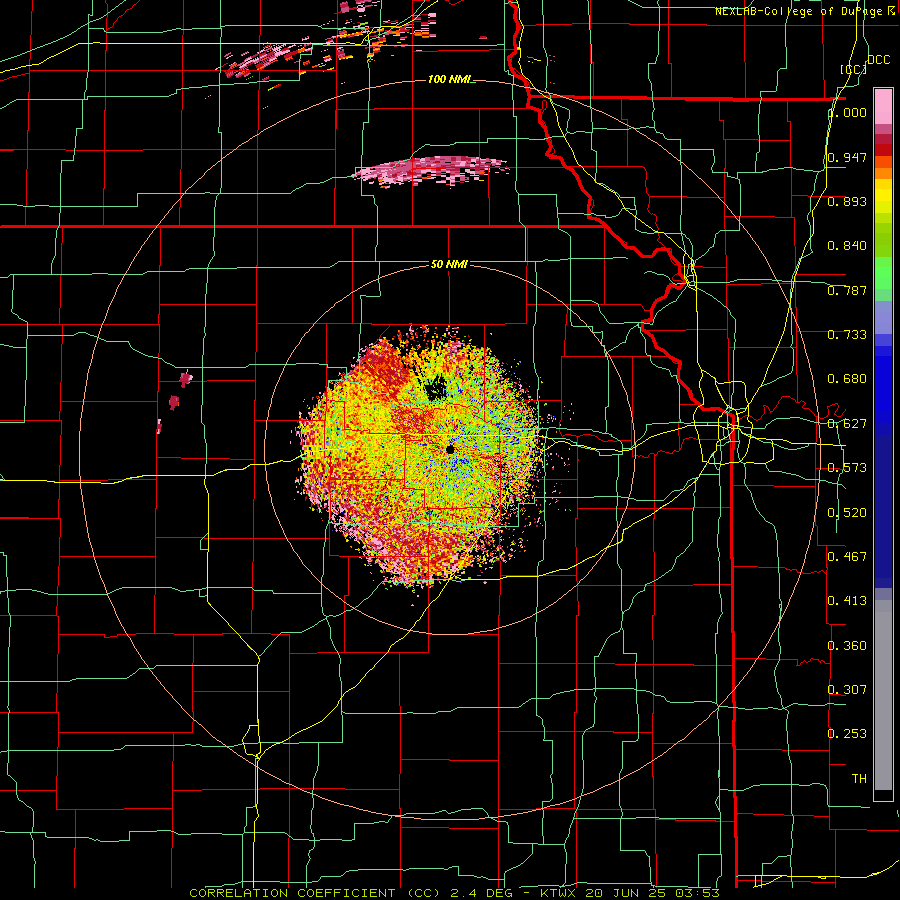Pick the gray low-value color bar segment
Screen dimensions: 900x900
point(883,695)
